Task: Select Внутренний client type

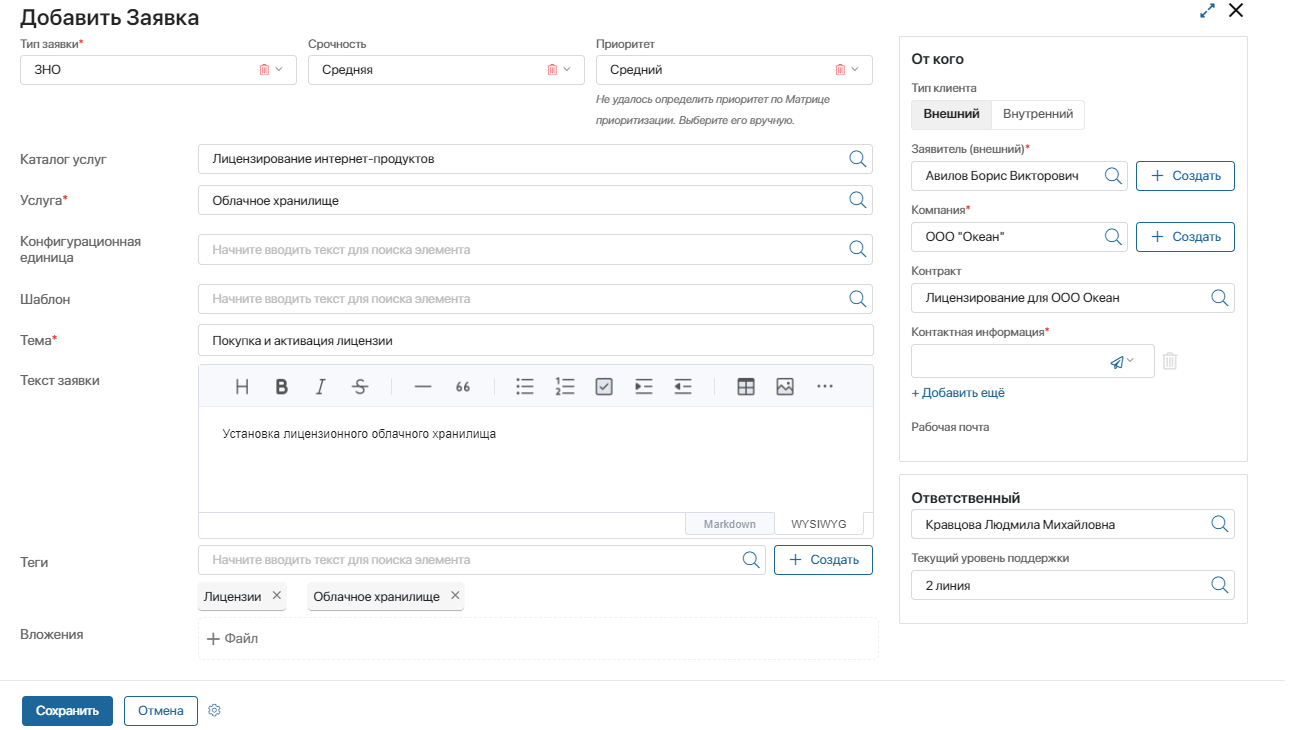Action: [x=1038, y=114]
